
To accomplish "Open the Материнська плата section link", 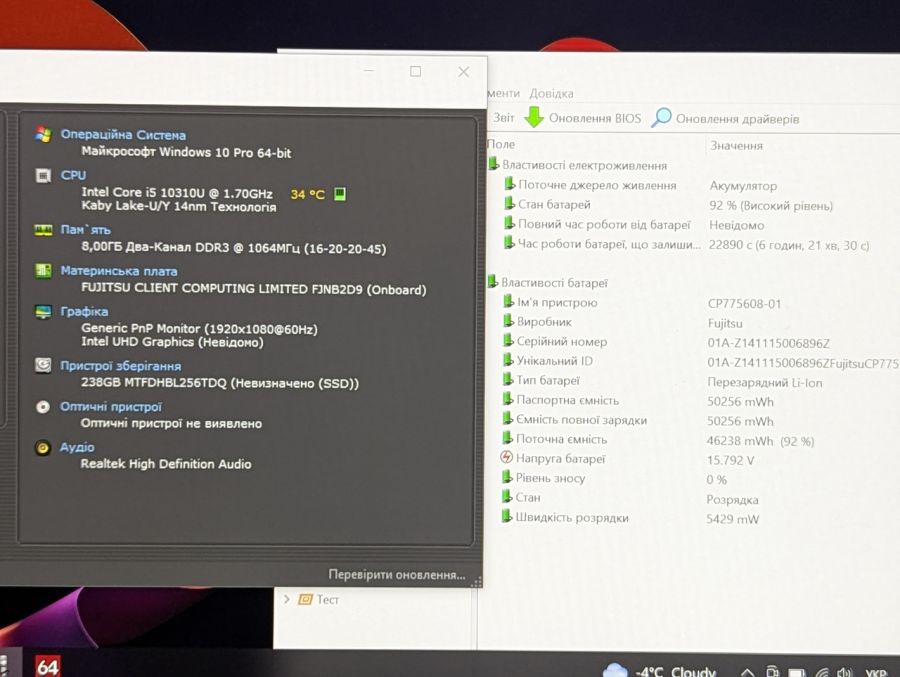I will click(119, 271).
